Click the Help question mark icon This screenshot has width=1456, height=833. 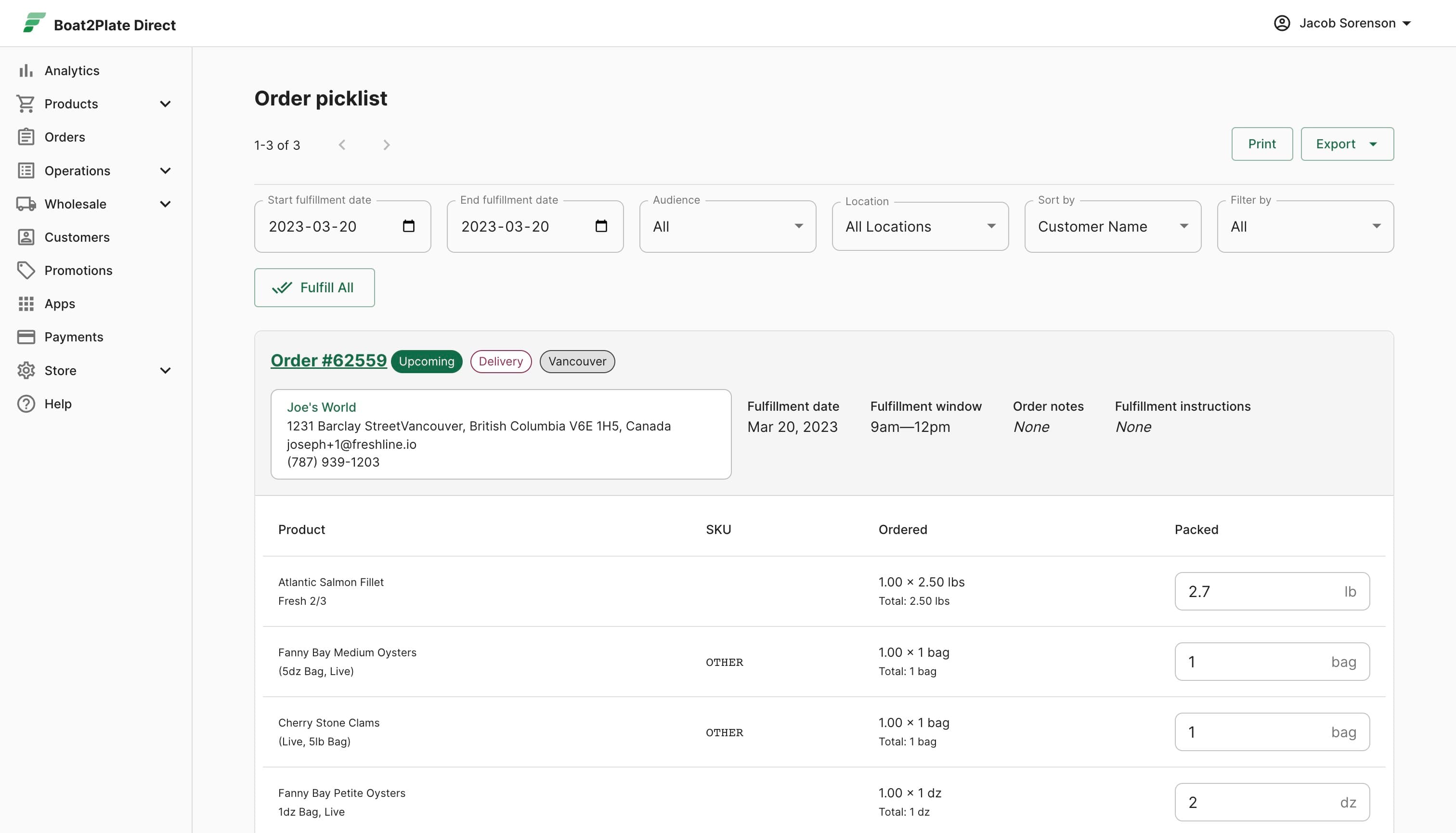point(26,403)
